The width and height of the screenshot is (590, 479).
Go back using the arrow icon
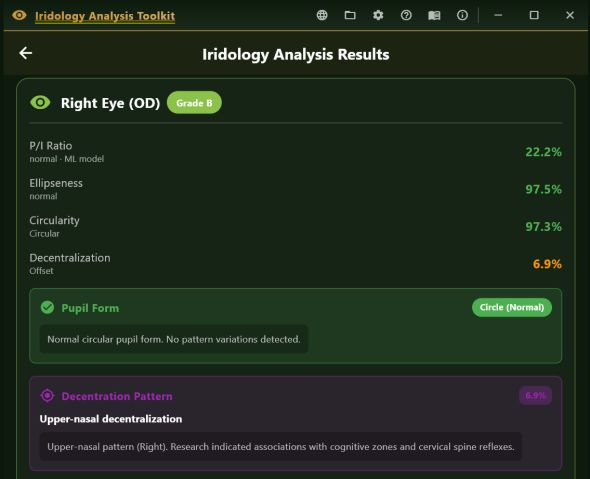pos(26,53)
